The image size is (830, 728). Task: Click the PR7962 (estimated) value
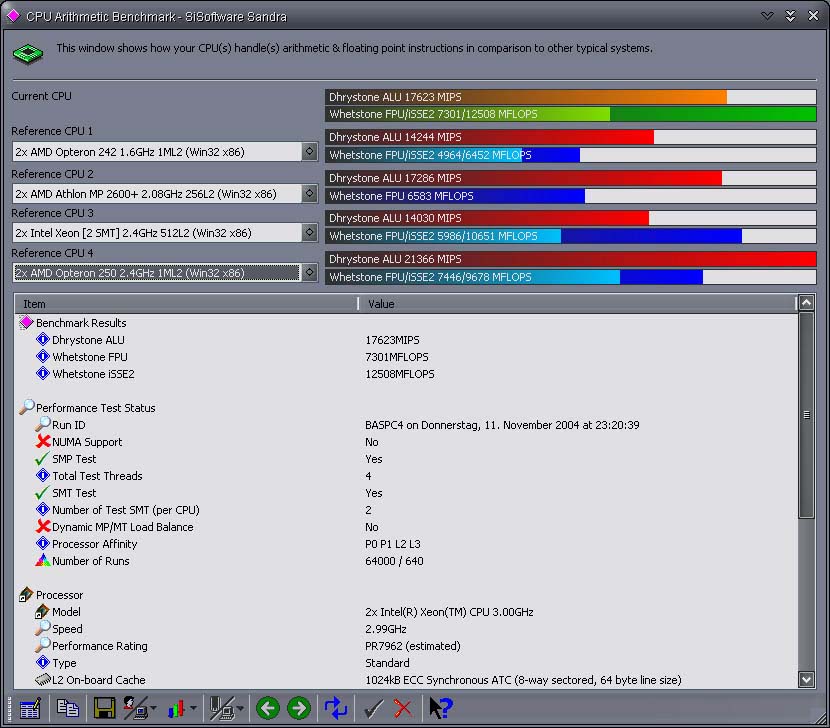pos(413,645)
